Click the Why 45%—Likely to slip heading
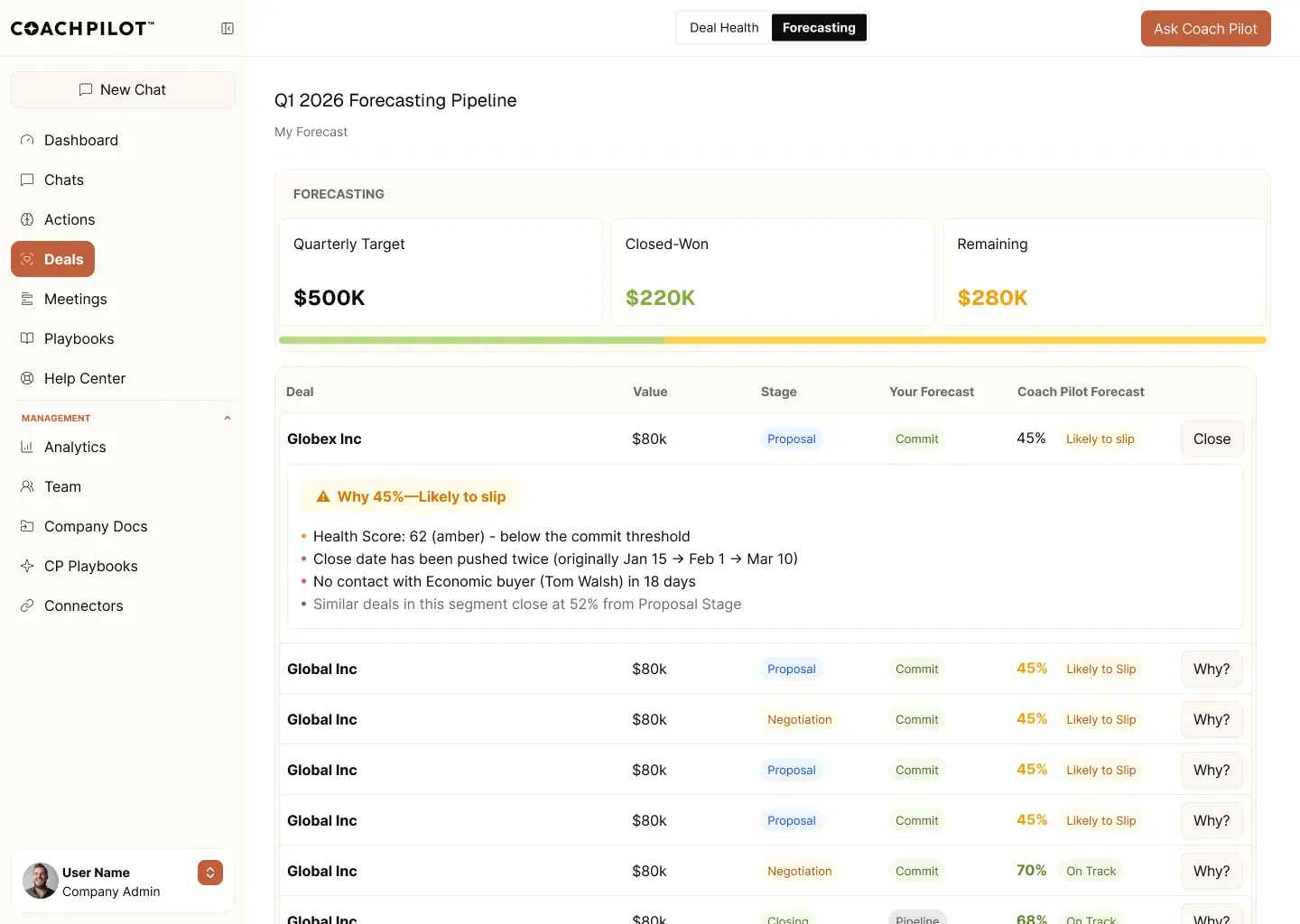1300x924 pixels. [422, 496]
